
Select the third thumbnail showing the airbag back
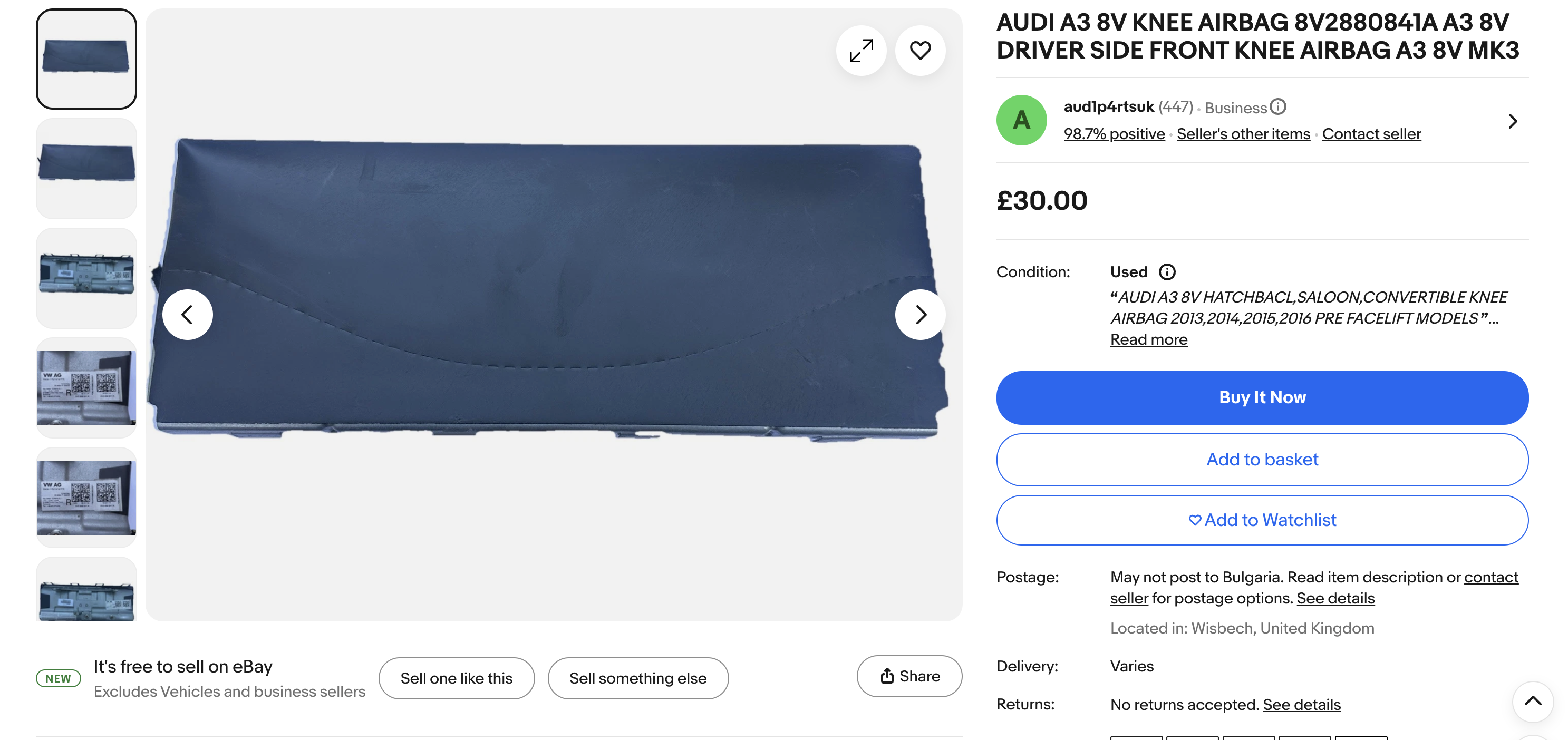(86, 277)
